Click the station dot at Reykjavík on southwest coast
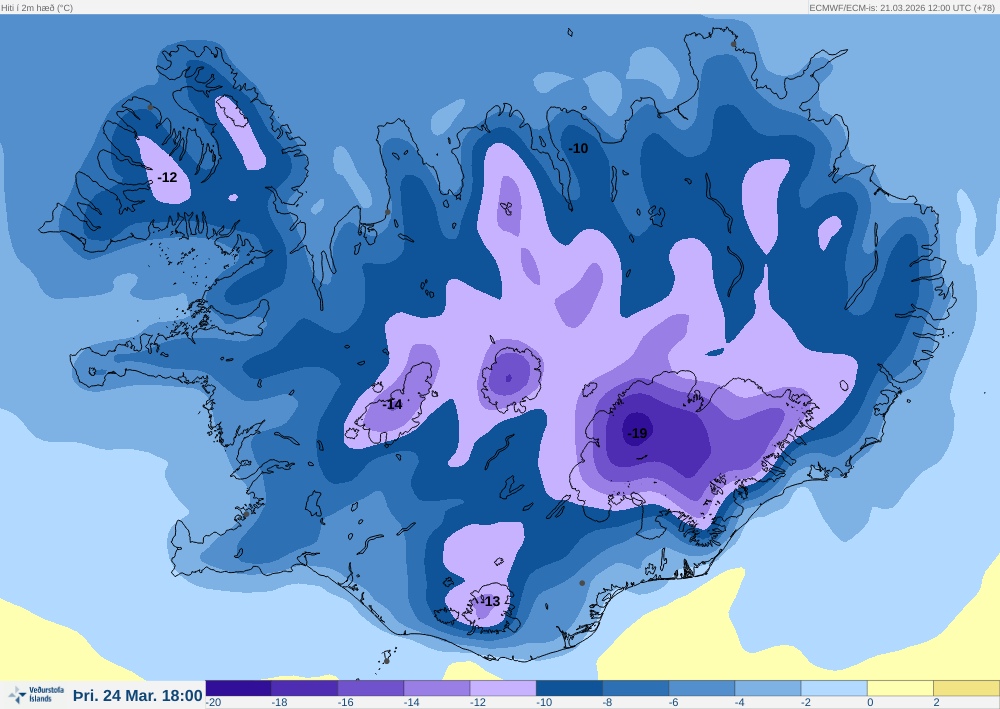This screenshot has width=1000, height=709. pyautogui.click(x=246, y=514)
